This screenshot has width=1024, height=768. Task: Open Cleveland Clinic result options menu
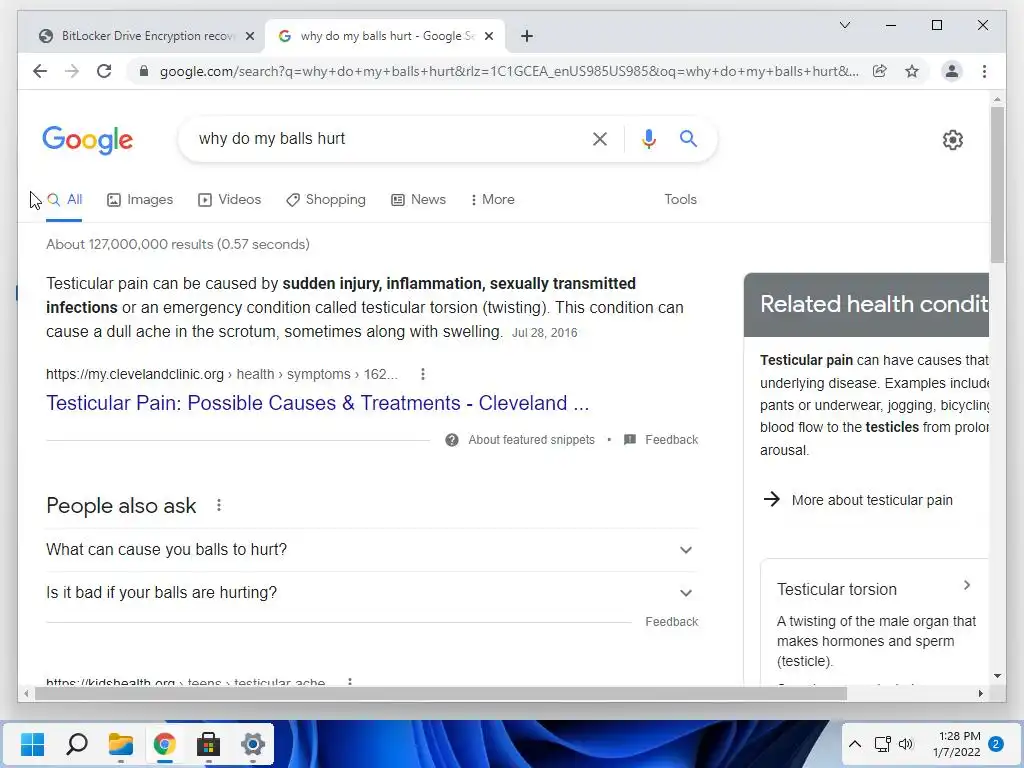423,374
